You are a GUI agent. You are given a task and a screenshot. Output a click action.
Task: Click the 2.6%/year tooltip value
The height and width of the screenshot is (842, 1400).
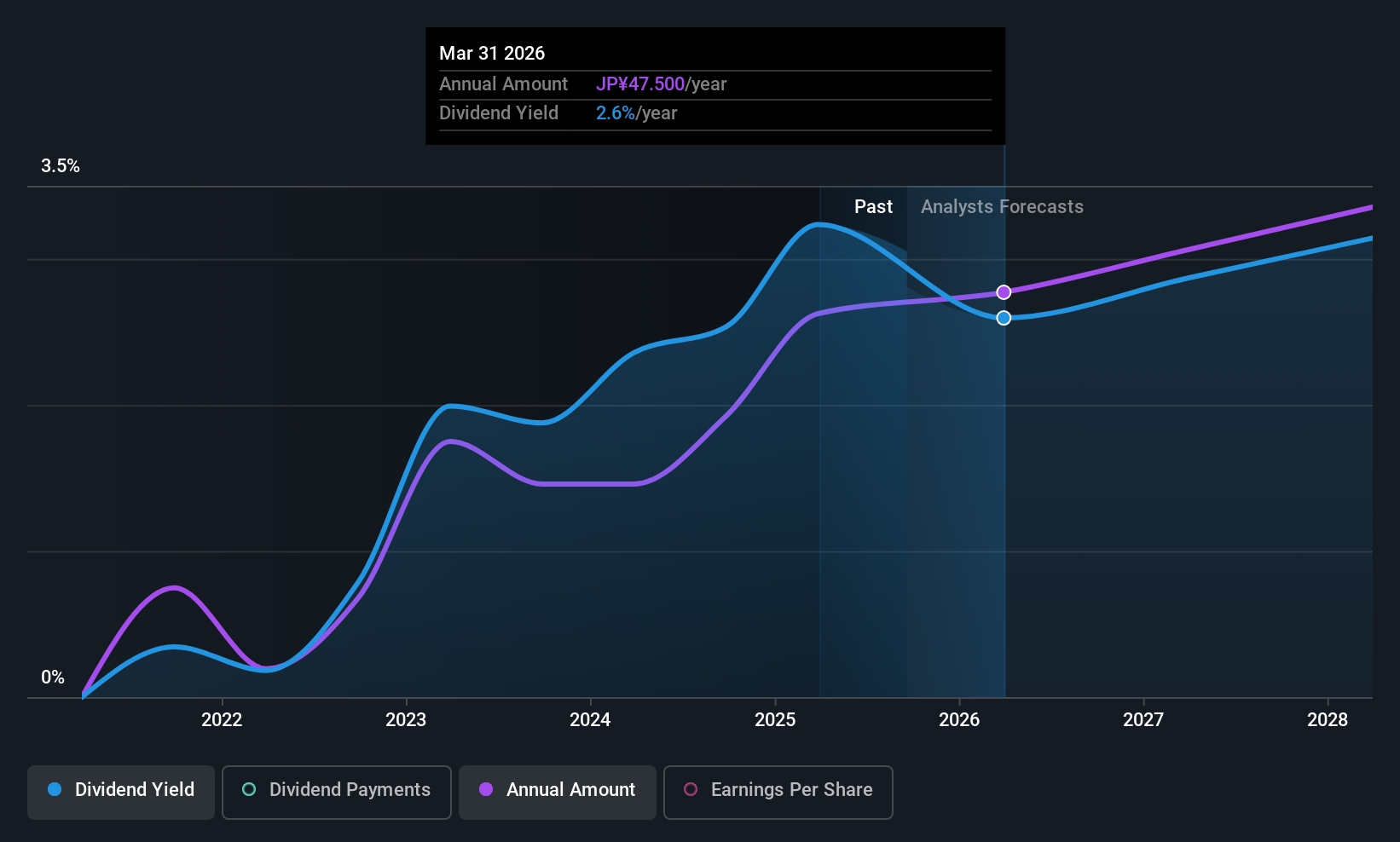point(636,113)
